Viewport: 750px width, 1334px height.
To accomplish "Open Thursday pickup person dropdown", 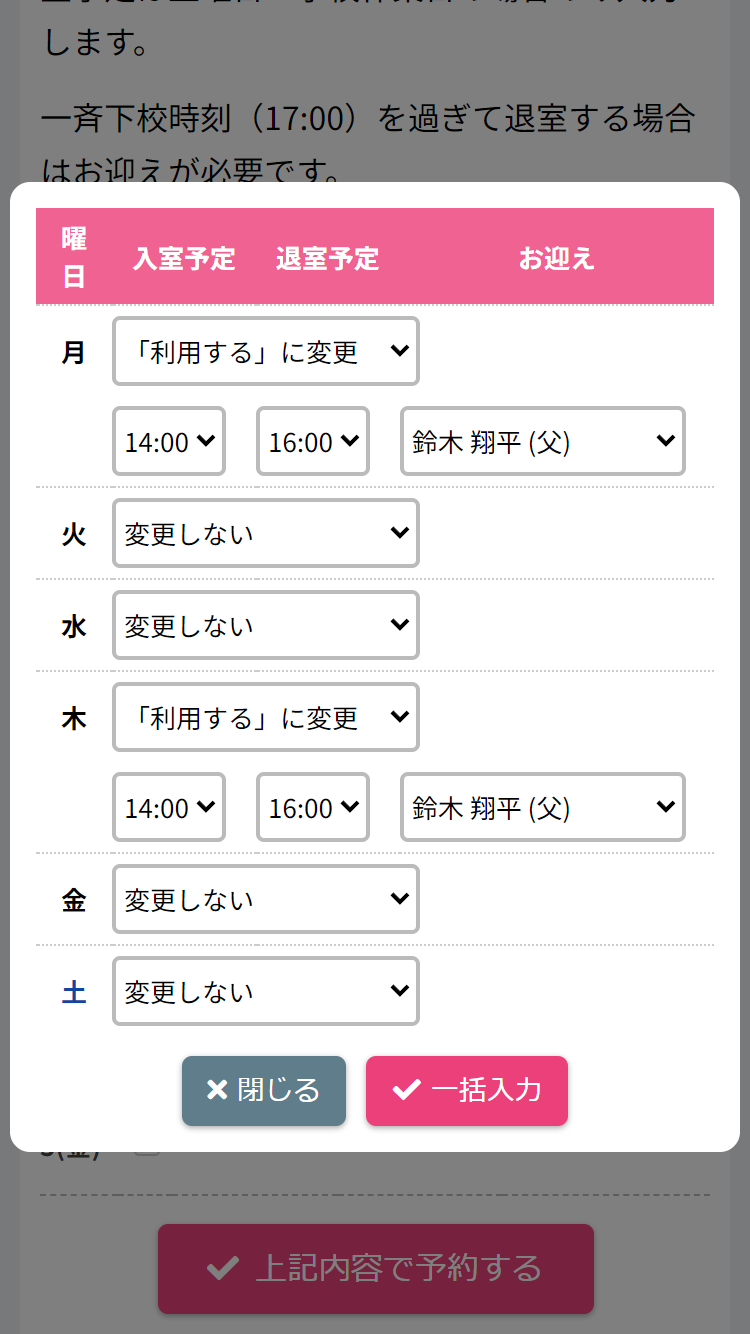I will point(543,807).
